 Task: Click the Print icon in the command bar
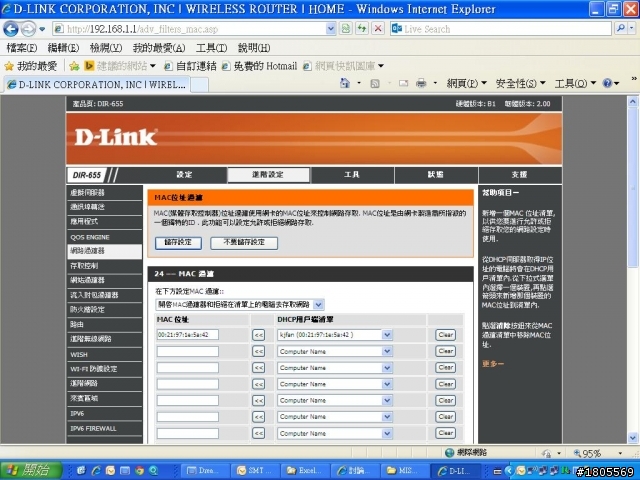pyautogui.click(x=421, y=84)
